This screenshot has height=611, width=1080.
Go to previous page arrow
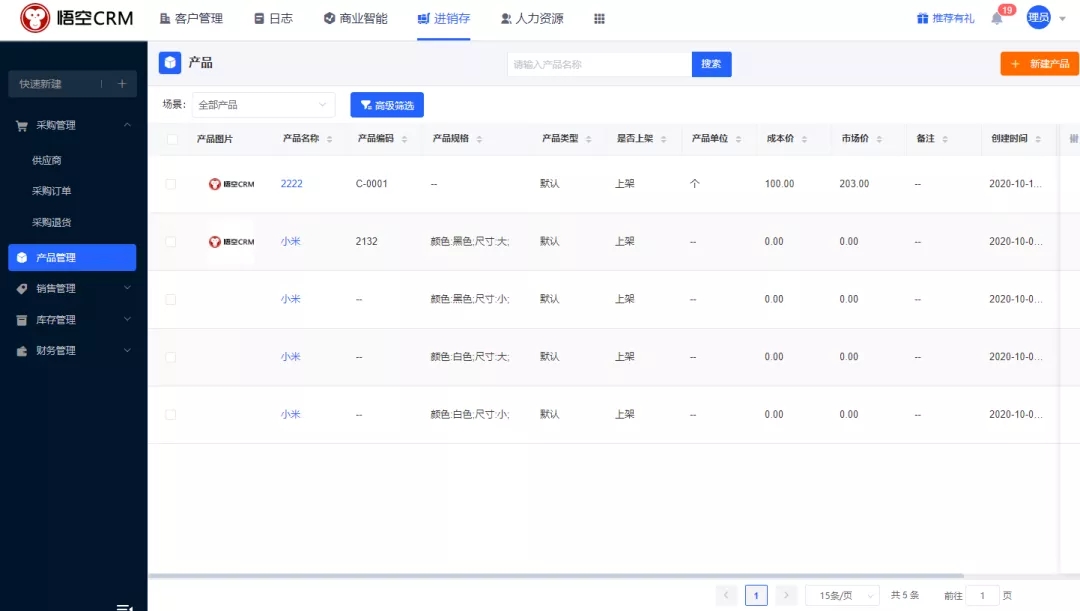point(726,595)
